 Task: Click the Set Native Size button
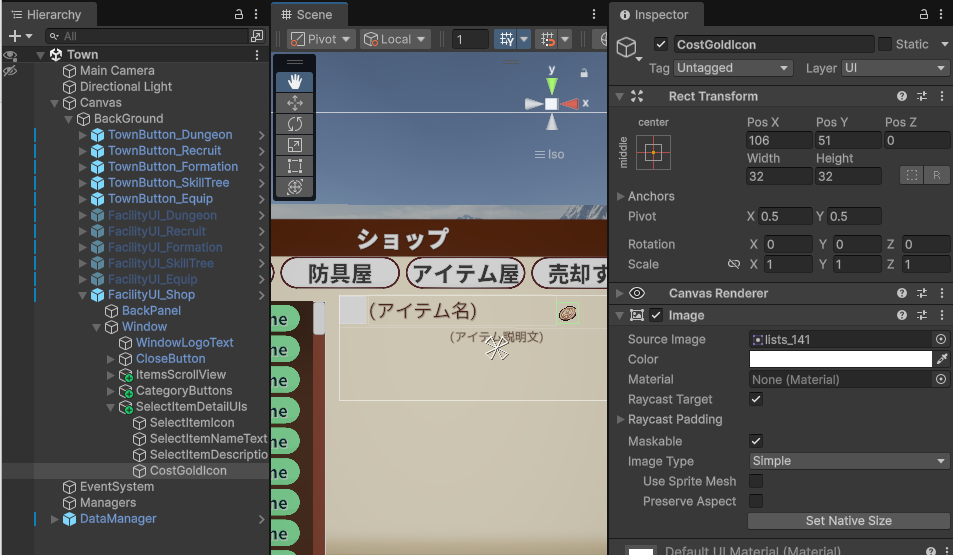pyautogui.click(x=848, y=521)
